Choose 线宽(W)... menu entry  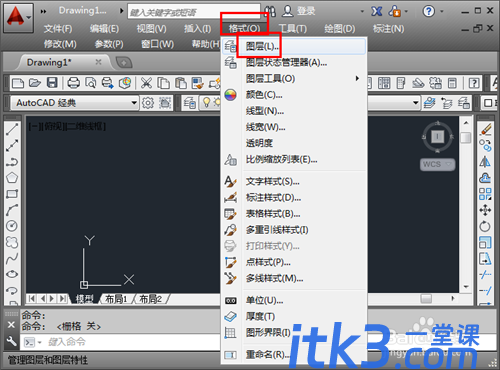tap(294, 127)
